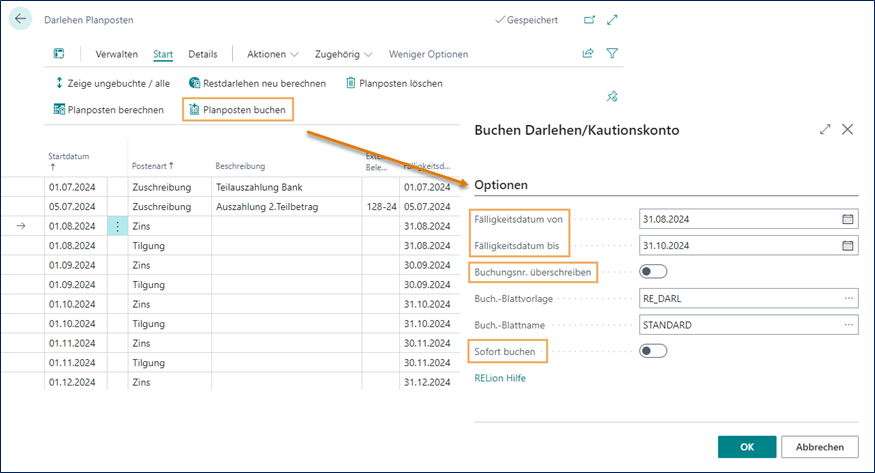Expand the Buchen Darlehen/Kautionskonto dialog
The width and height of the screenshot is (875, 473).
825,129
